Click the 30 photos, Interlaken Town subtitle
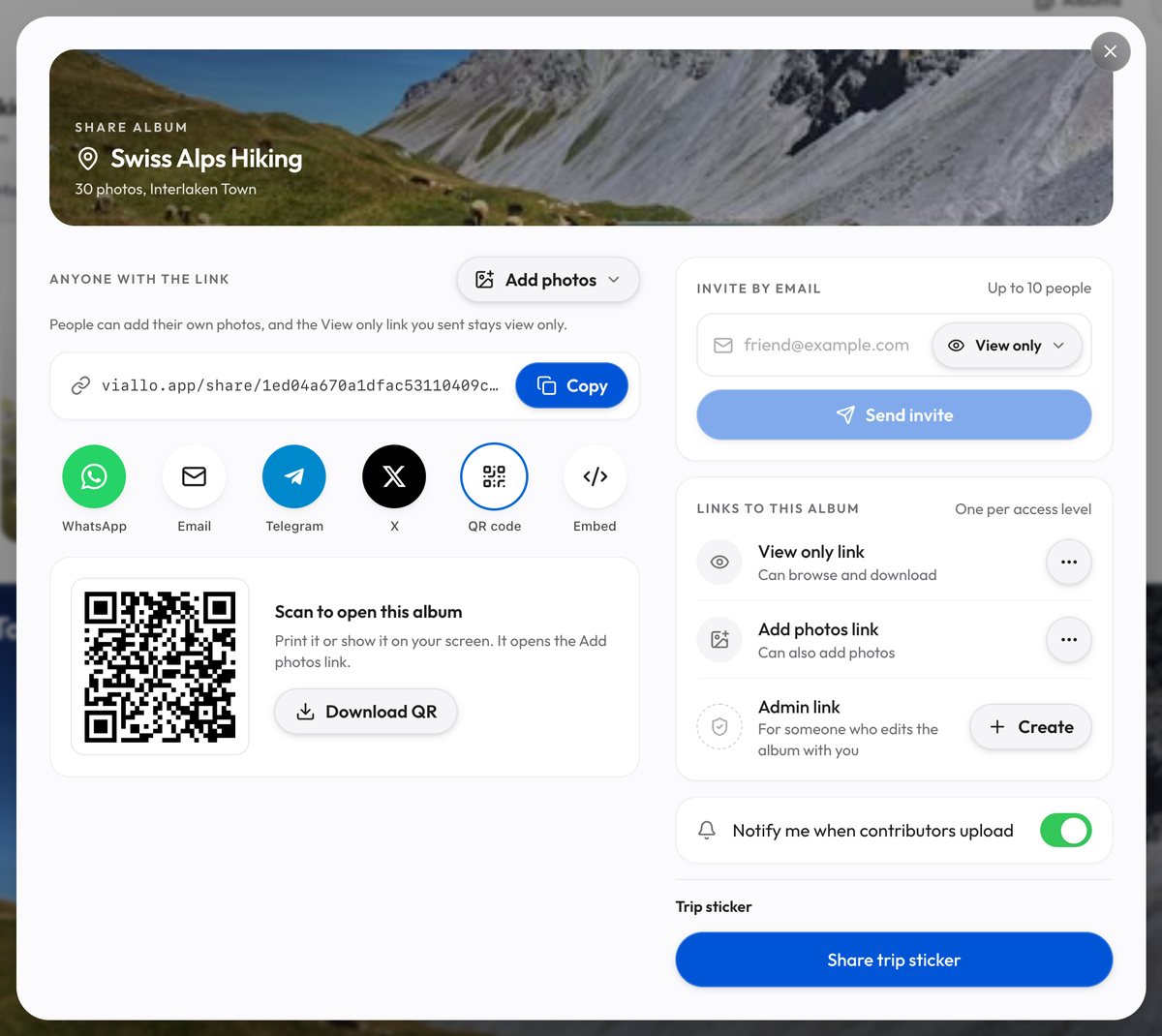The height and width of the screenshot is (1036, 1162). pyautogui.click(x=166, y=189)
